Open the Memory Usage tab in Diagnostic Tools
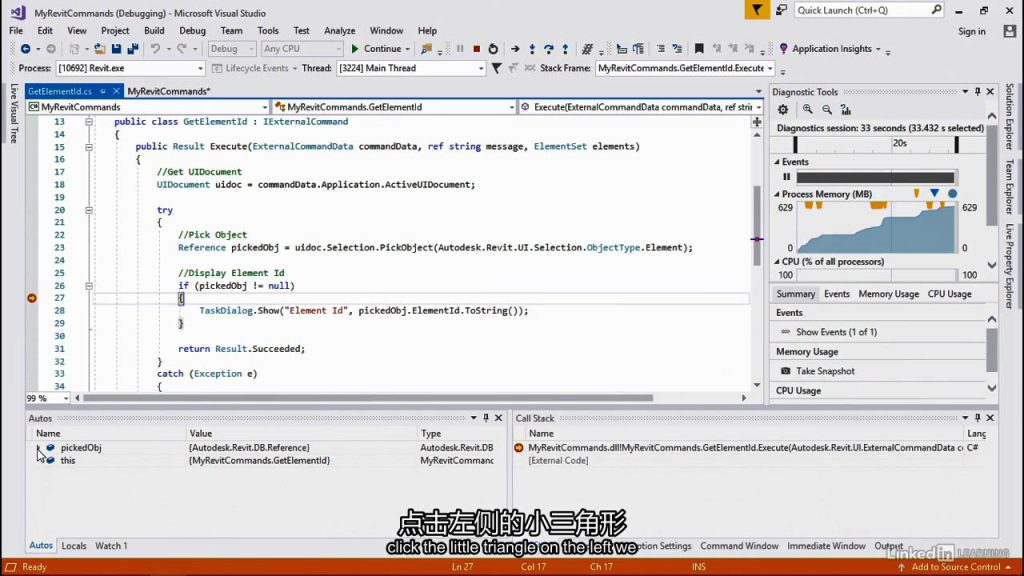The height and width of the screenshot is (576, 1024). [888, 294]
